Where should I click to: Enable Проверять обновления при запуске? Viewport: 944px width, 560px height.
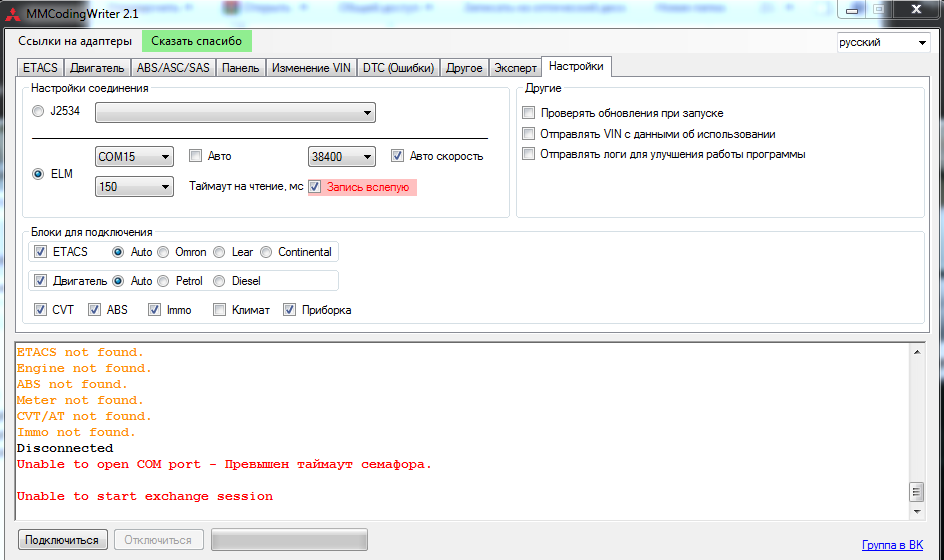[x=529, y=113]
